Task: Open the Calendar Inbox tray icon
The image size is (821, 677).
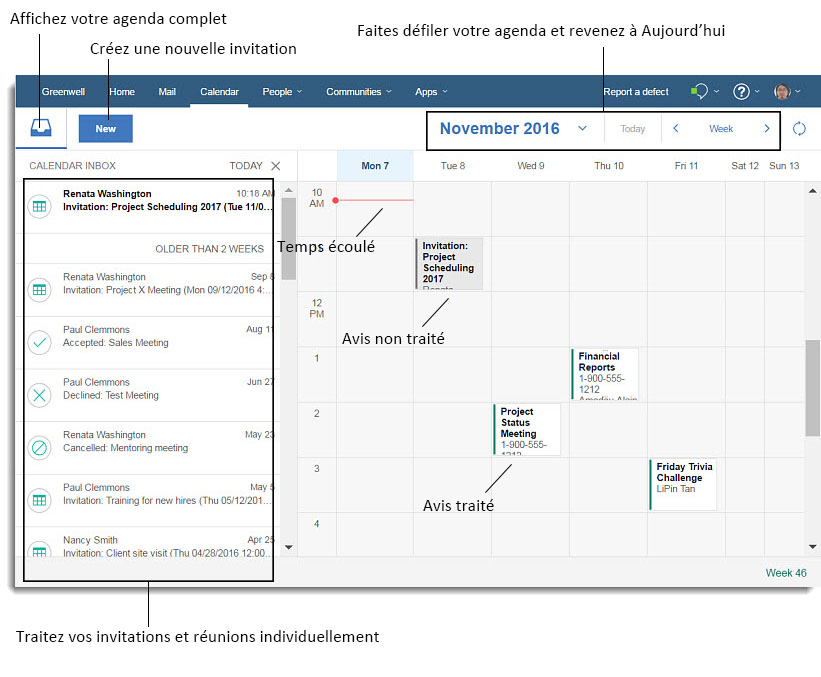Action: (39, 128)
